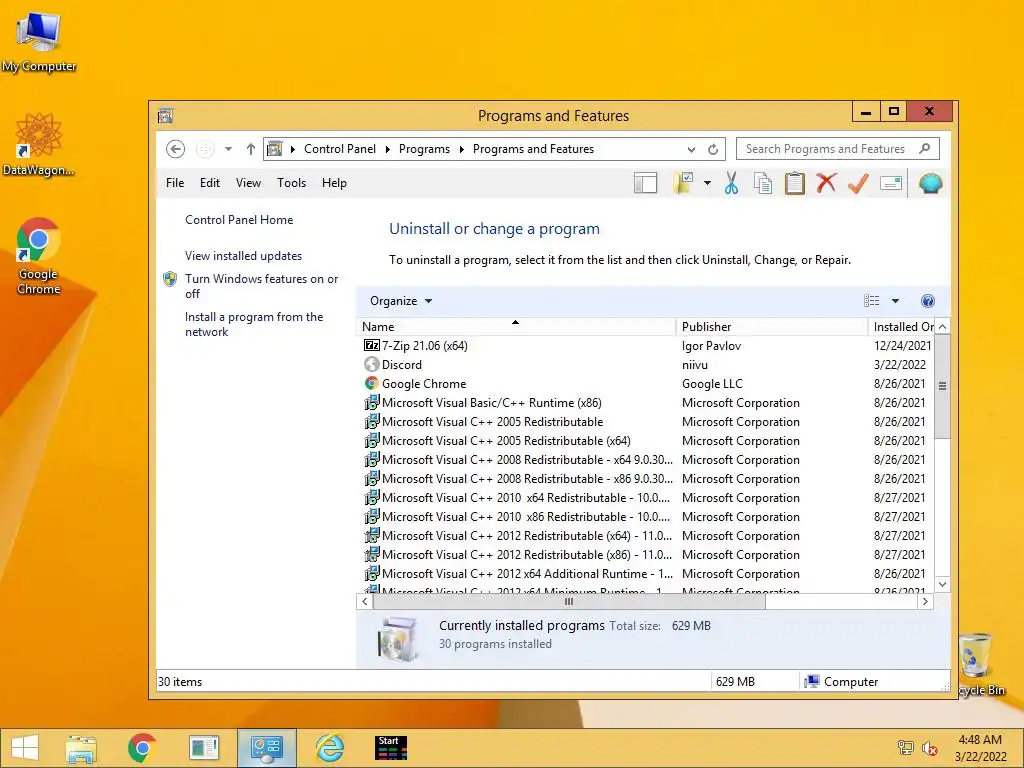Image resolution: width=1024 pixels, height=768 pixels.
Task: Click the Search Programs and Features field
Action: [x=838, y=149]
